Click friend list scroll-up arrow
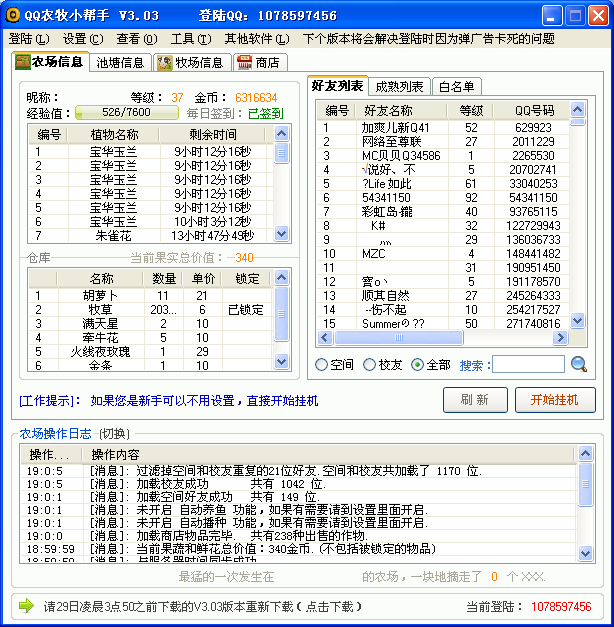The image size is (614, 627). tap(578, 109)
